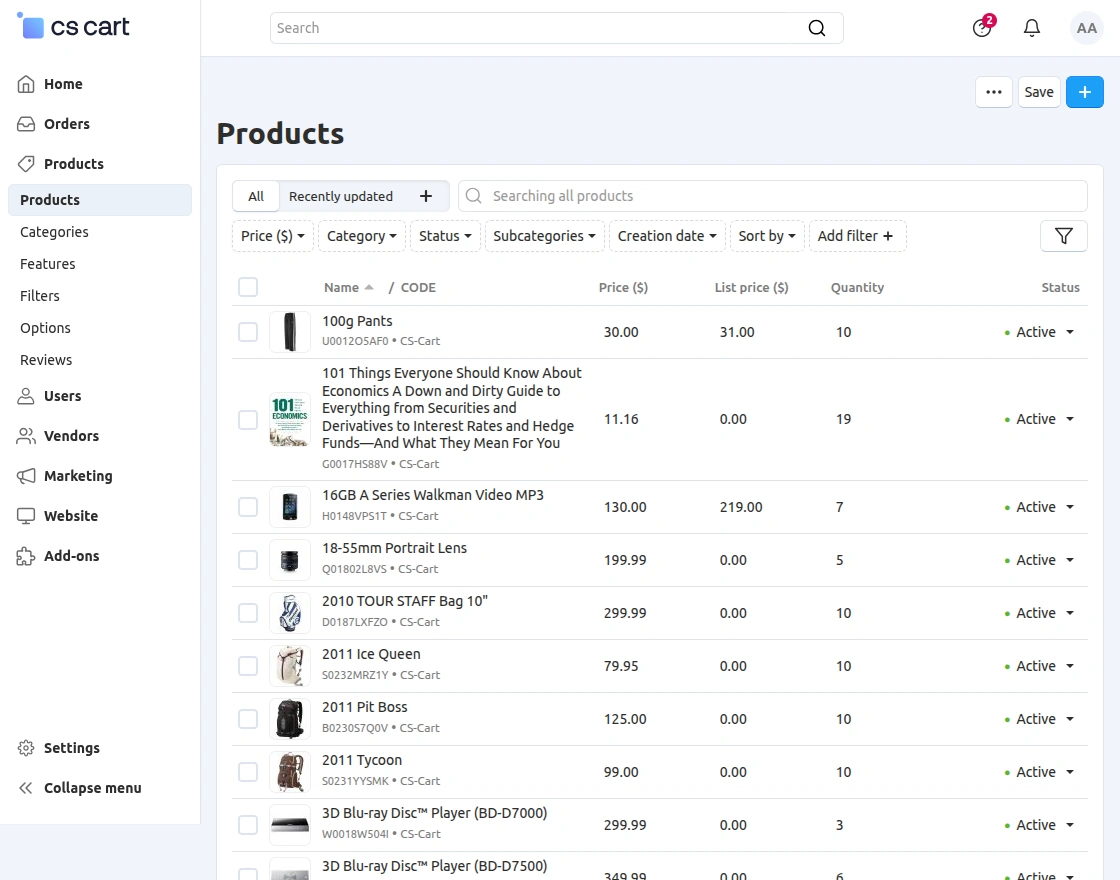Check the checkbox for 100g Pants
The width and height of the screenshot is (1120, 880).
pyautogui.click(x=248, y=331)
